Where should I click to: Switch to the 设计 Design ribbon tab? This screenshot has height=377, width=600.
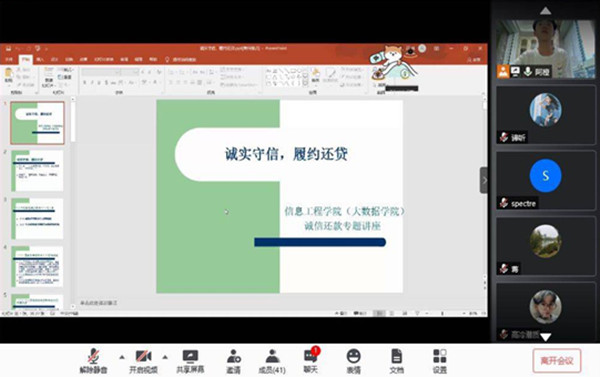pyautogui.click(x=54, y=59)
